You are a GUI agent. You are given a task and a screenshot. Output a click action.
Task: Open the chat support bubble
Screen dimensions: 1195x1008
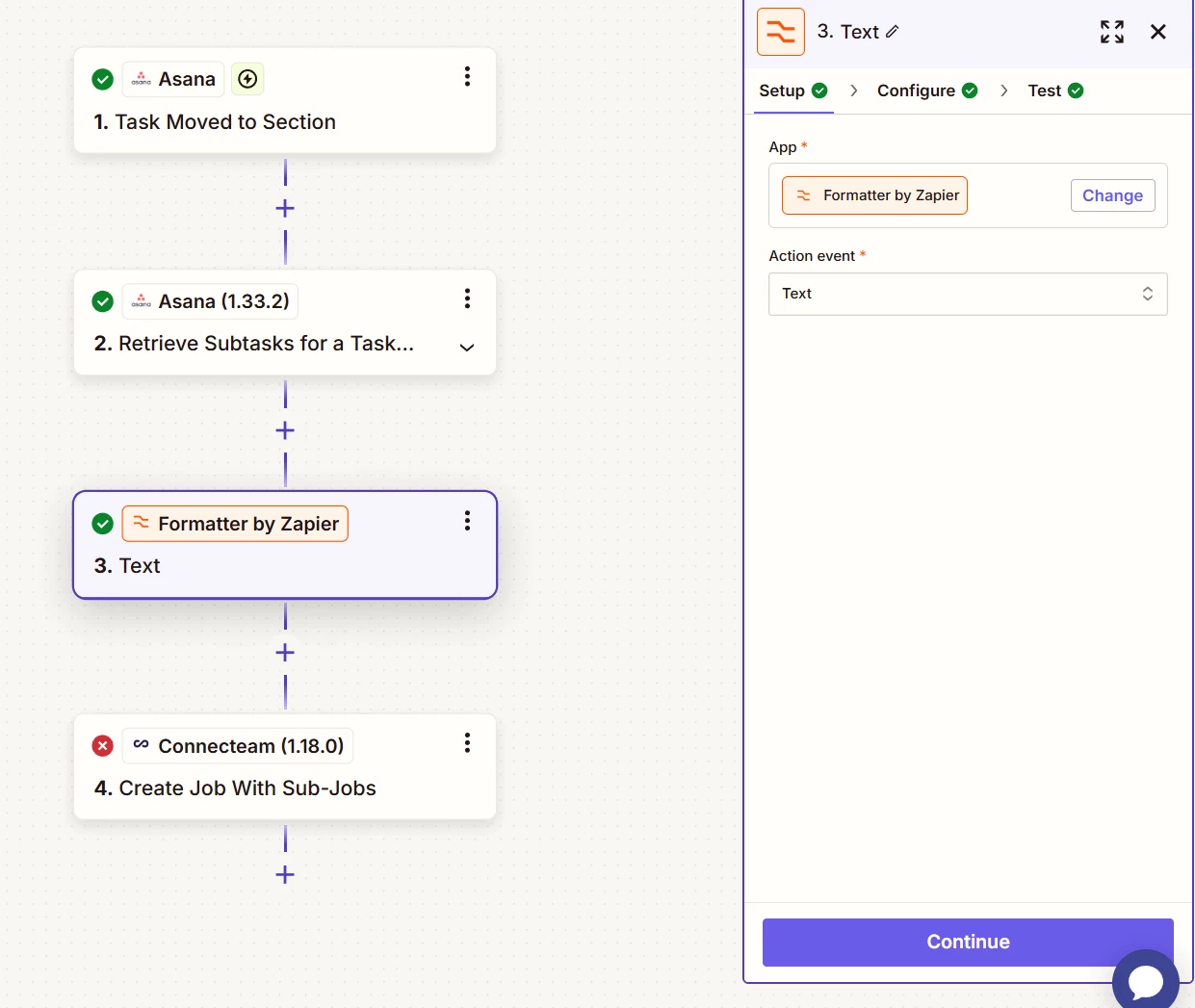1146,981
